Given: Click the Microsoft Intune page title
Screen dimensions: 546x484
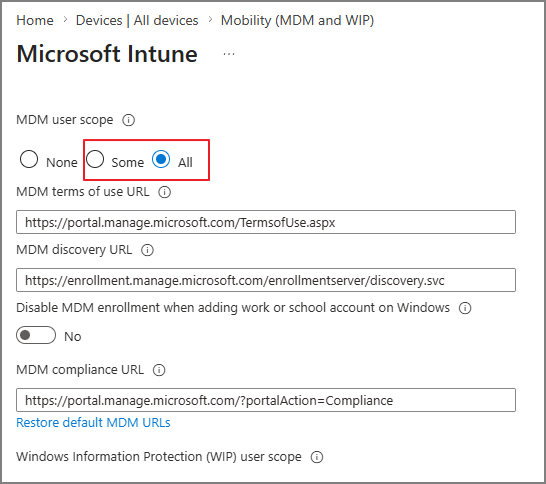Looking at the screenshot, I should click(107, 54).
